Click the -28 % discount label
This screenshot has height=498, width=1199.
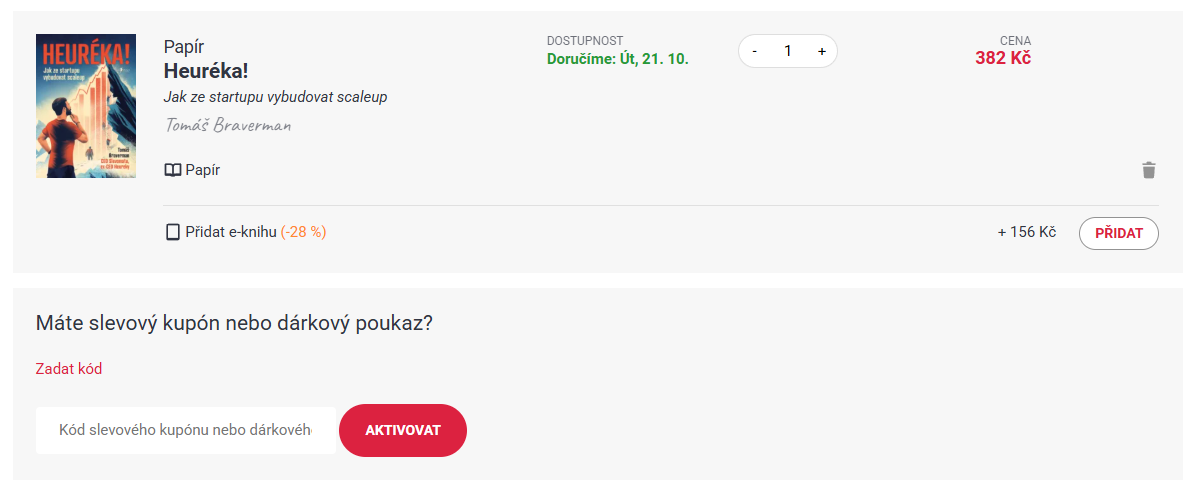click(304, 232)
